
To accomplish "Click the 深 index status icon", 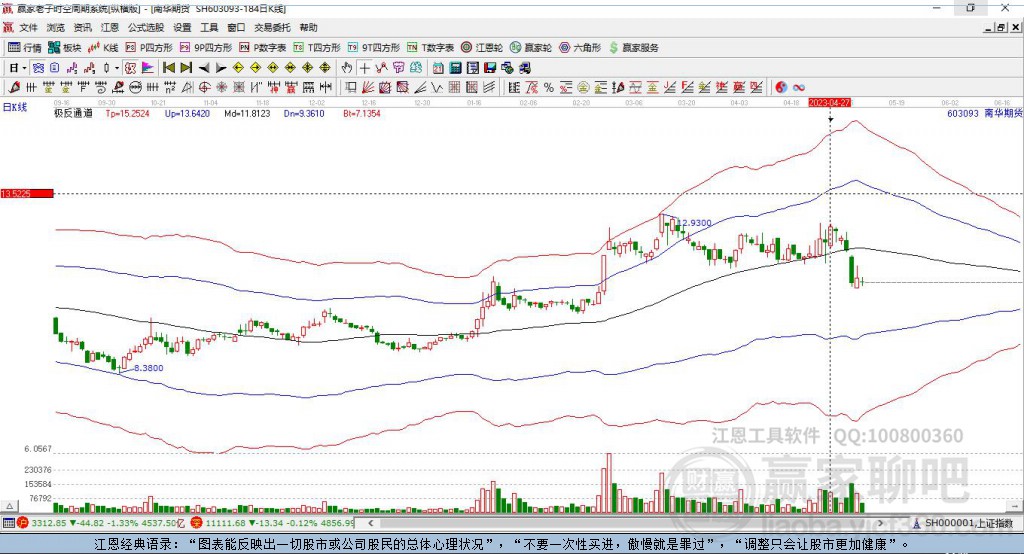I will [197, 523].
